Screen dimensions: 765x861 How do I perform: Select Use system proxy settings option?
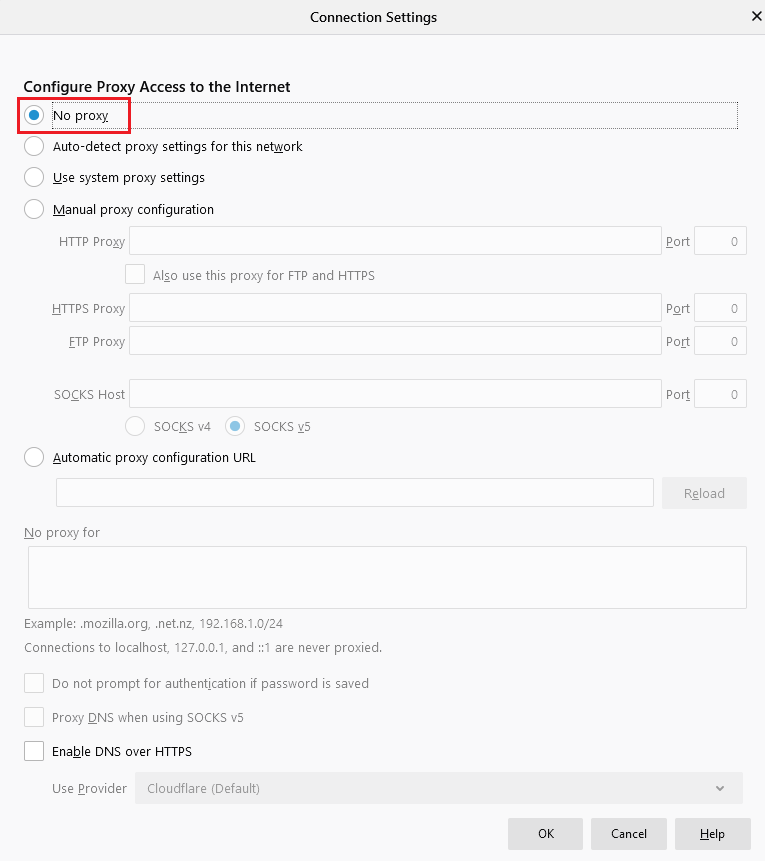[34, 177]
